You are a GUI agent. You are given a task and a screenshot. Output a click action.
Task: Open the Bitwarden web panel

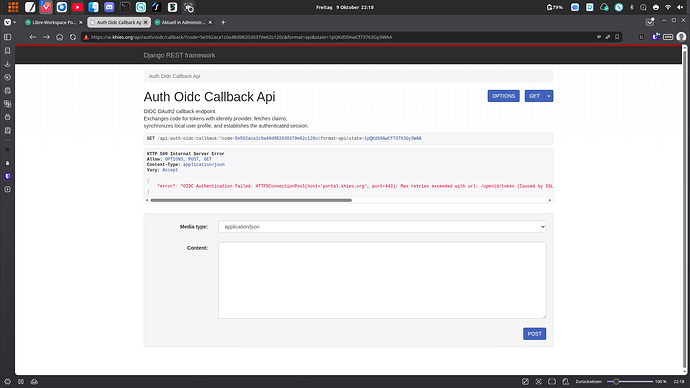[7, 176]
